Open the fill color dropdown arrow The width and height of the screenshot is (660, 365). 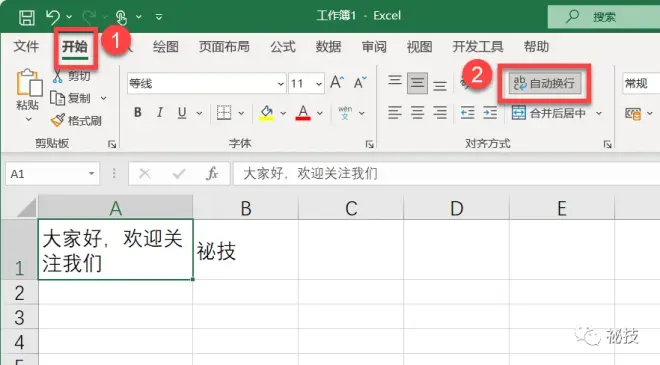point(283,113)
